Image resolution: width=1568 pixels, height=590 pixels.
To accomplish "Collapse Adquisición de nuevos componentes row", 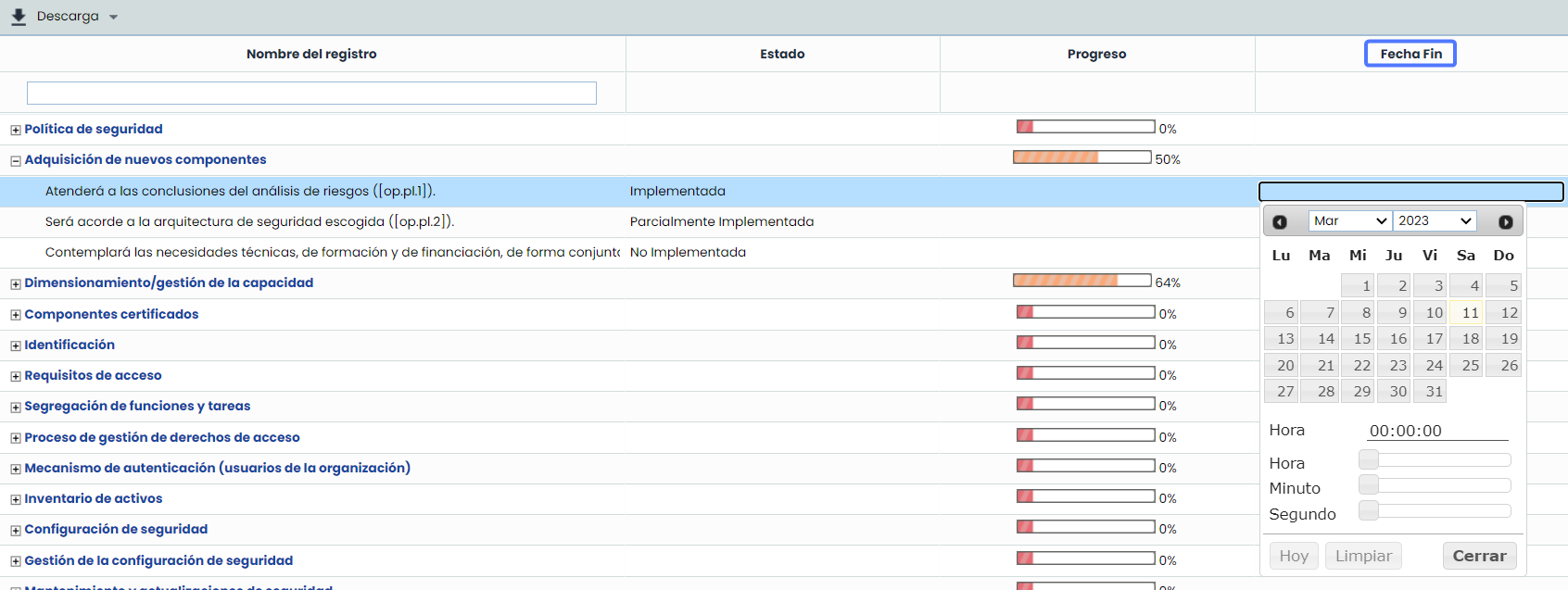I will [15, 160].
